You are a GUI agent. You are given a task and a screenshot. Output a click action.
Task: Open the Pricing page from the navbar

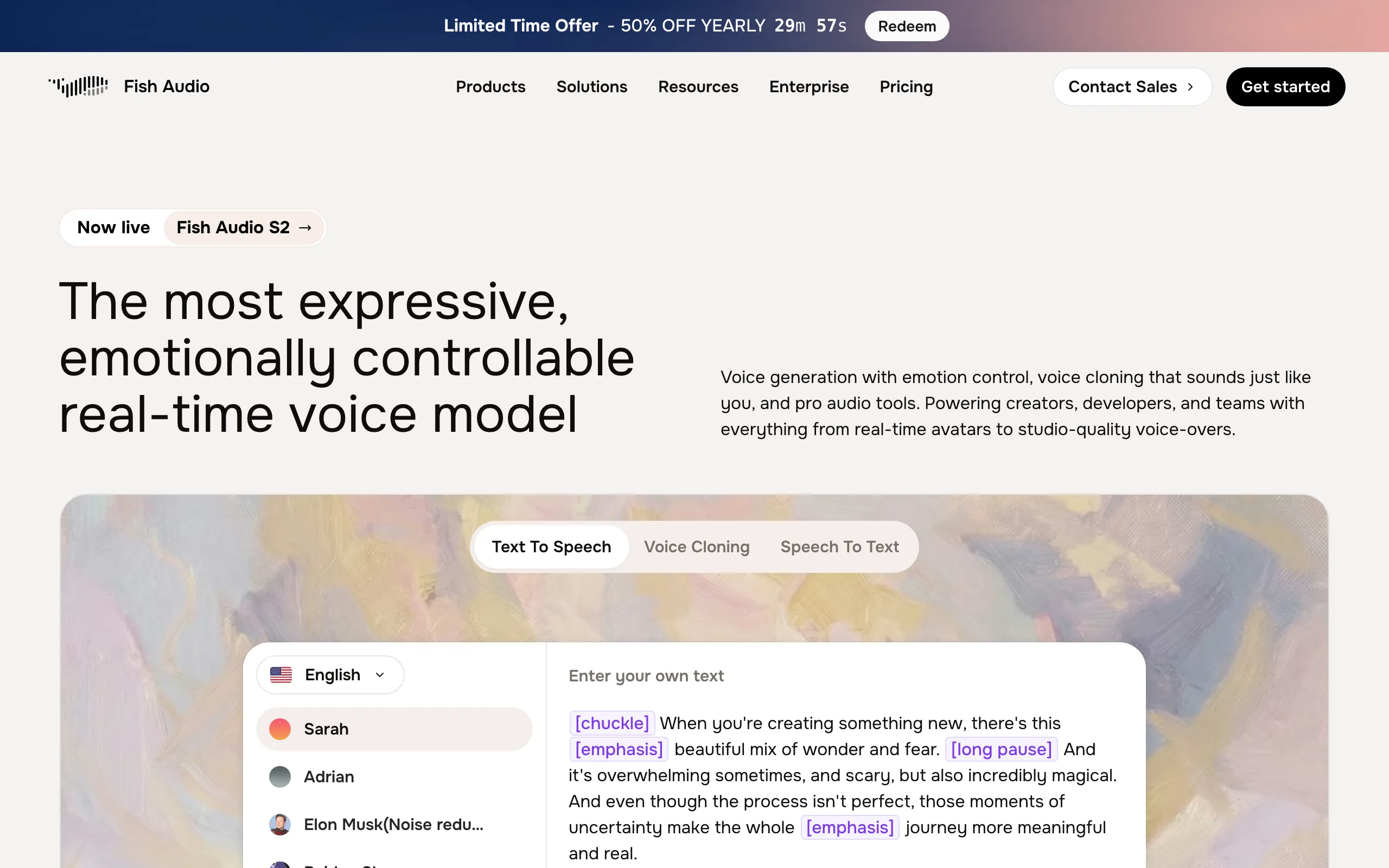pos(906,87)
